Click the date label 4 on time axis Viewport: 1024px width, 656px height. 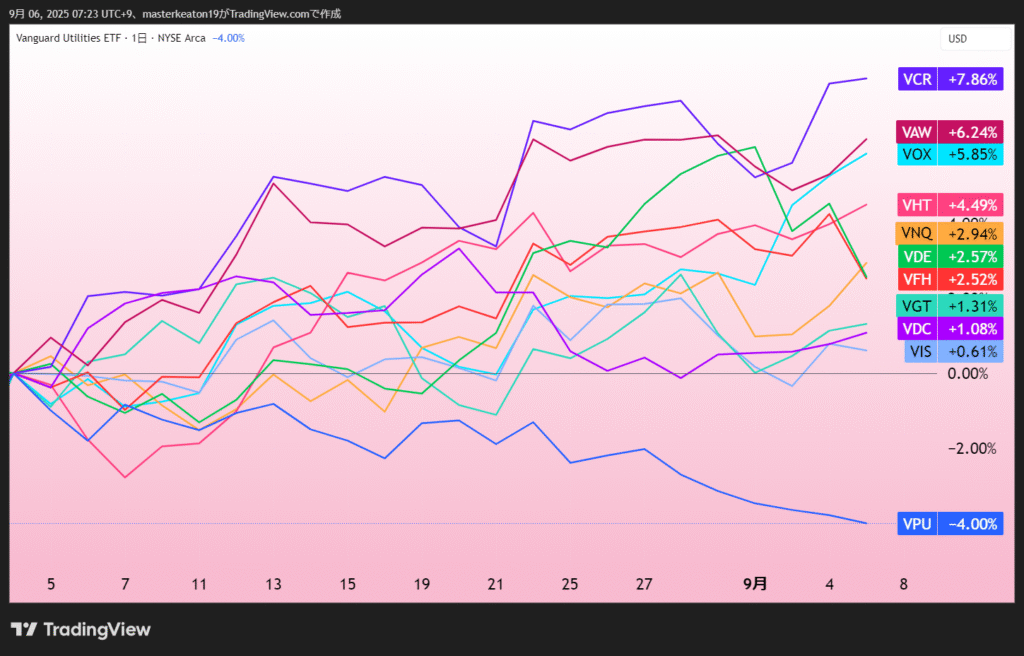(829, 584)
